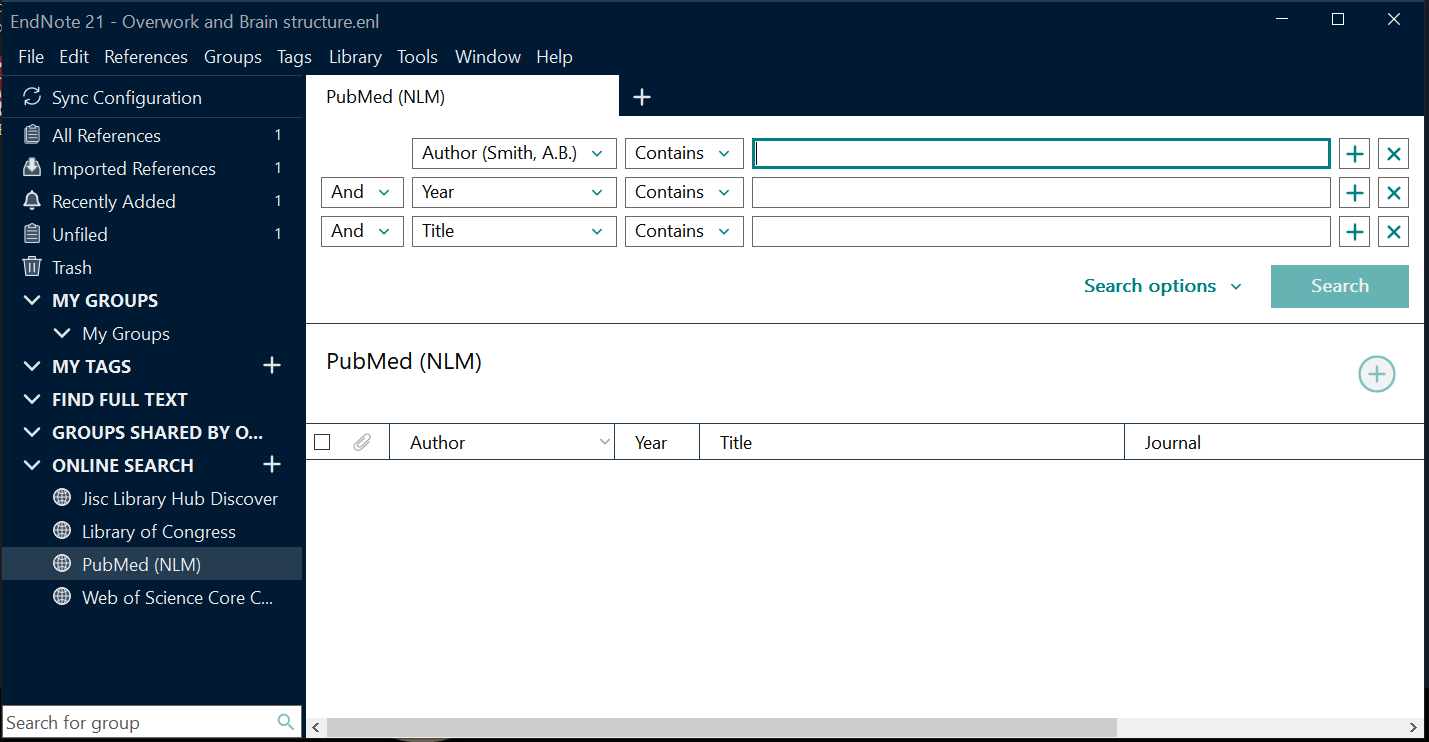Add a new tag with MY TAGS plus
1429x742 pixels.
point(272,366)
